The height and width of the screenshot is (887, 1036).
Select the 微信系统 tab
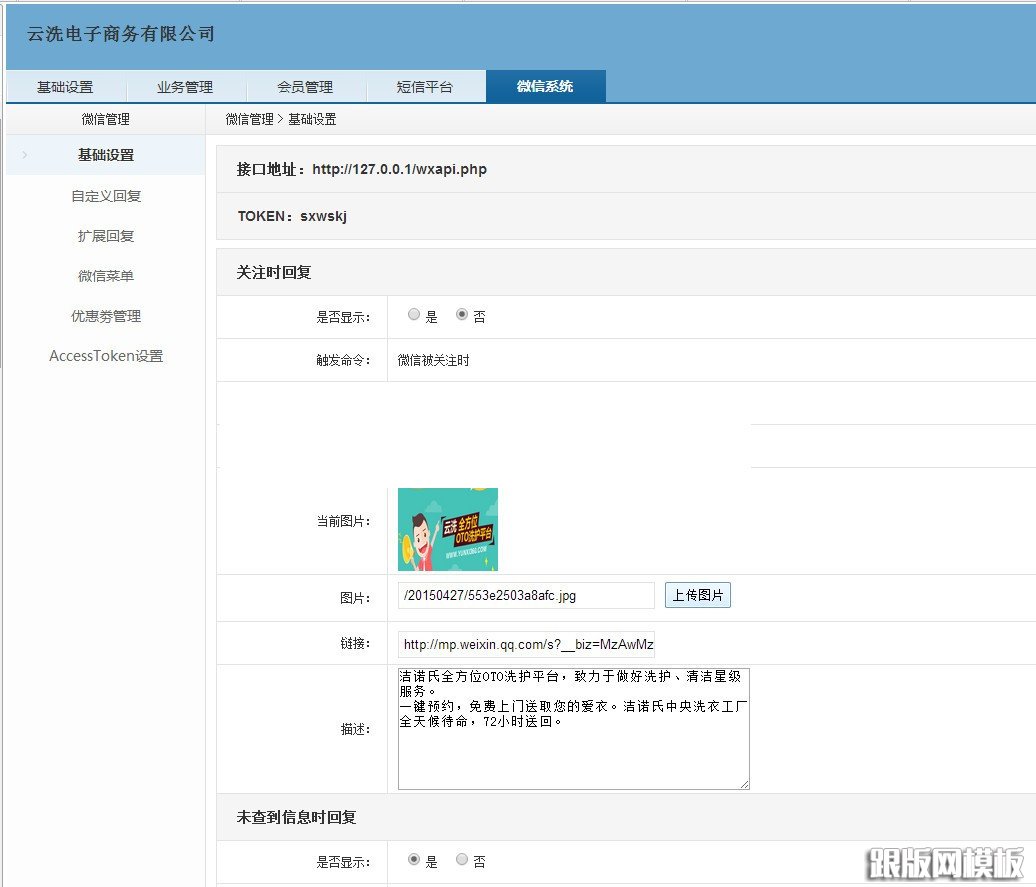(x=546, y=86)
